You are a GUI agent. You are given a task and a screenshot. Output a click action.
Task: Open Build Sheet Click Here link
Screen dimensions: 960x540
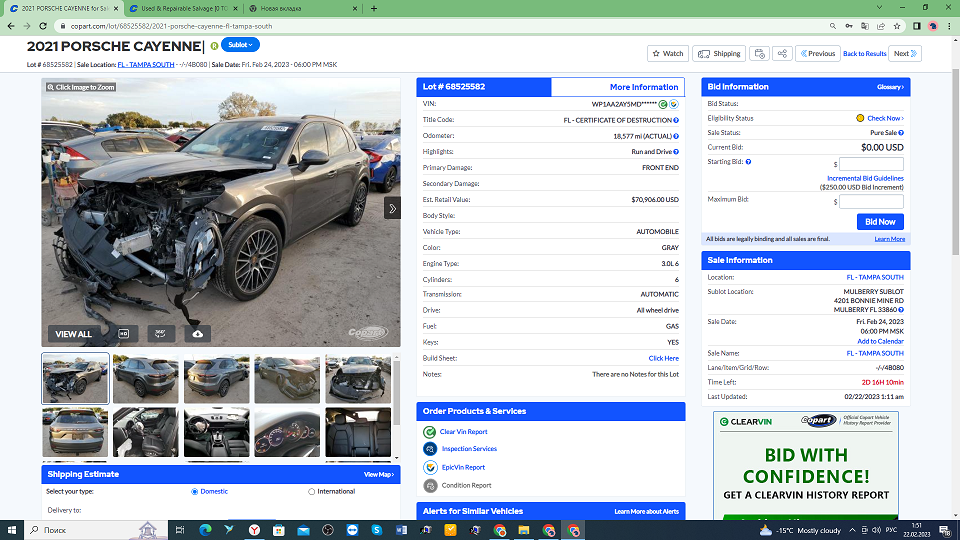(663, 358)
